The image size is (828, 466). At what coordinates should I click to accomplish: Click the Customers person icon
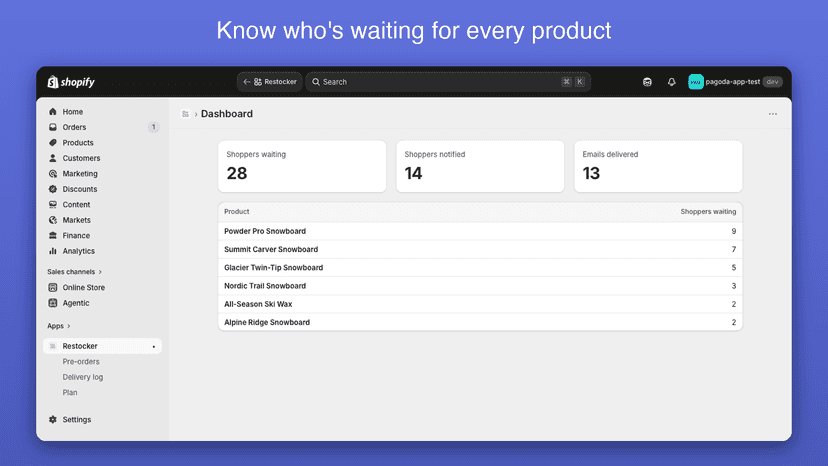[x=53, y=158]
